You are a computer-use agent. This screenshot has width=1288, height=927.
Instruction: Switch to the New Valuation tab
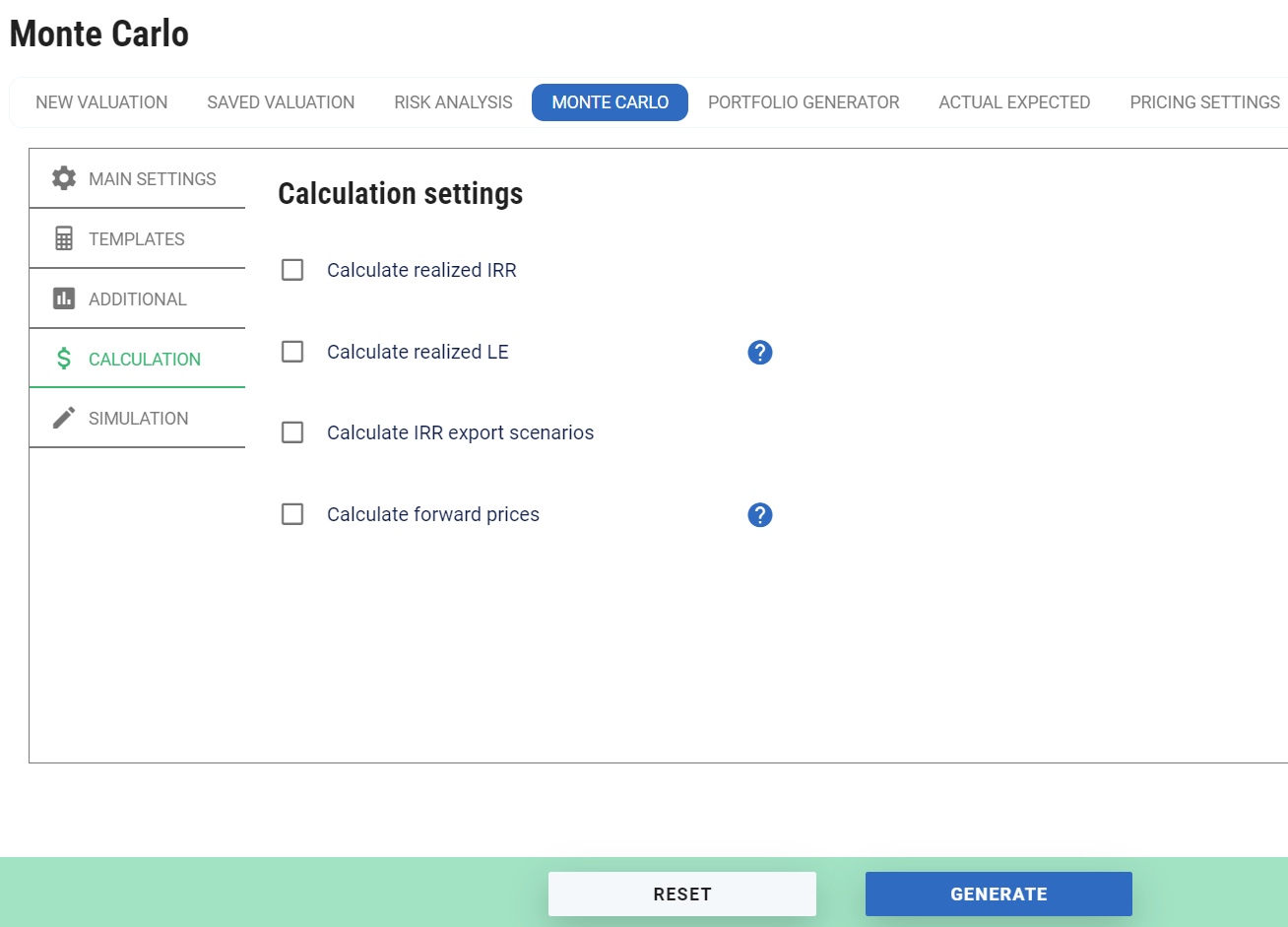tap(101, 102)
